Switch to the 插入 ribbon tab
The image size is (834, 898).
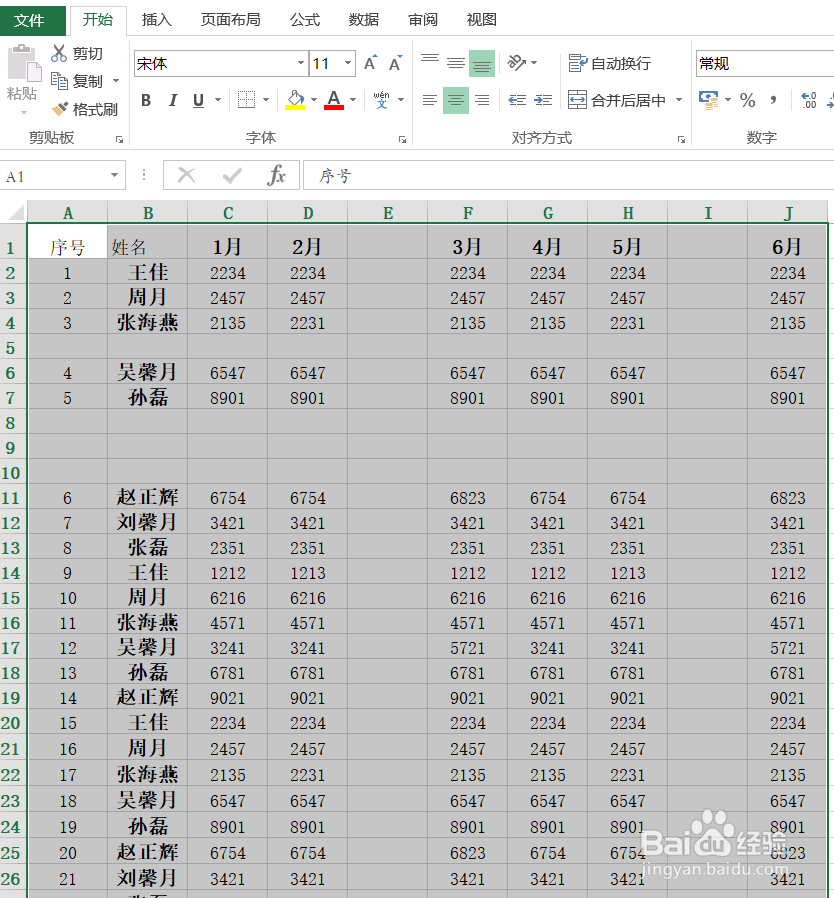[x=156, y=19]
